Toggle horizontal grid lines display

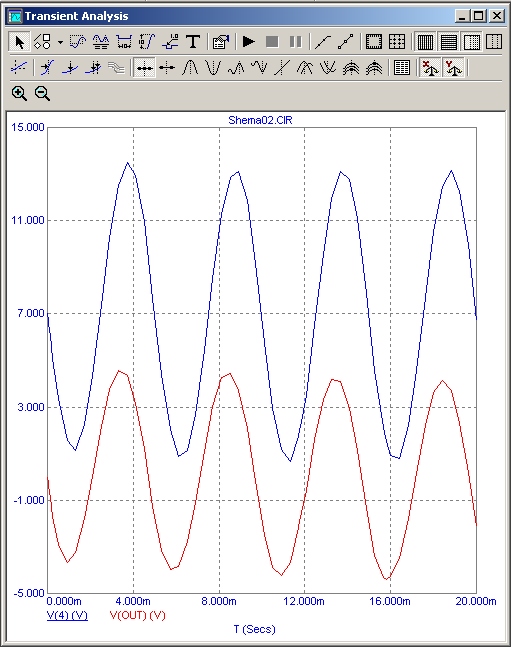(x=448, y=42)
